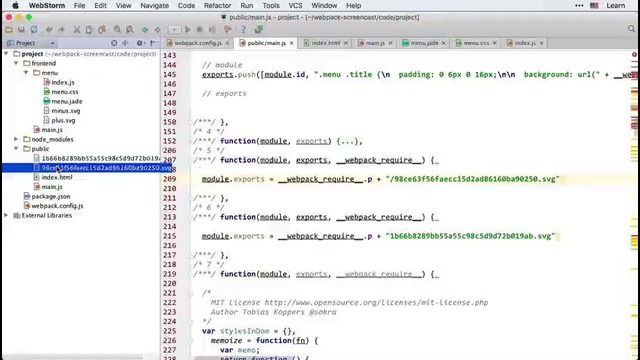Open the Project panel gear settings
This screenshot has height=360, width=640.
click(140, 43)
